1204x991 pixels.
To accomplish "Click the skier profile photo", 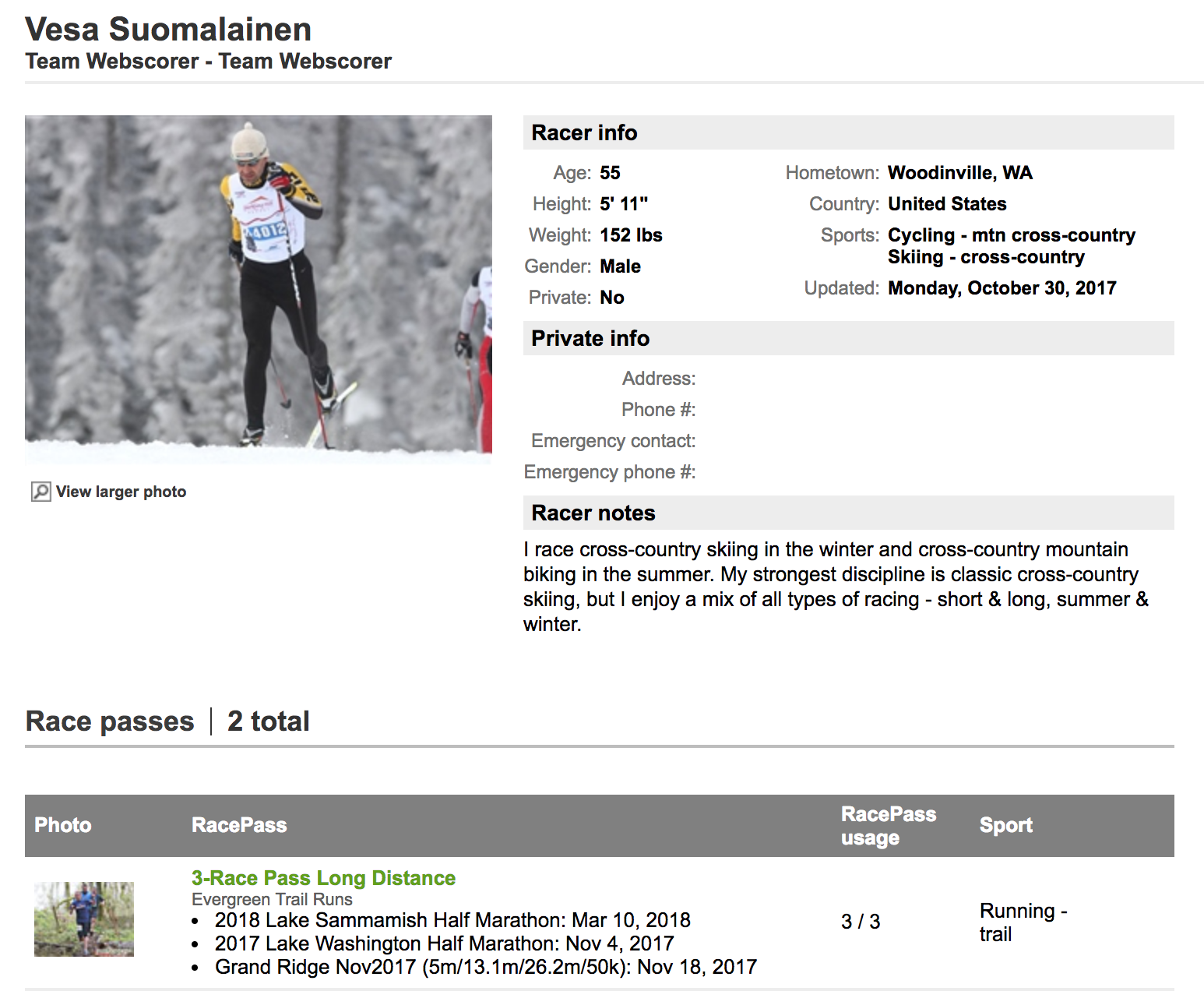I will [258, 288].
